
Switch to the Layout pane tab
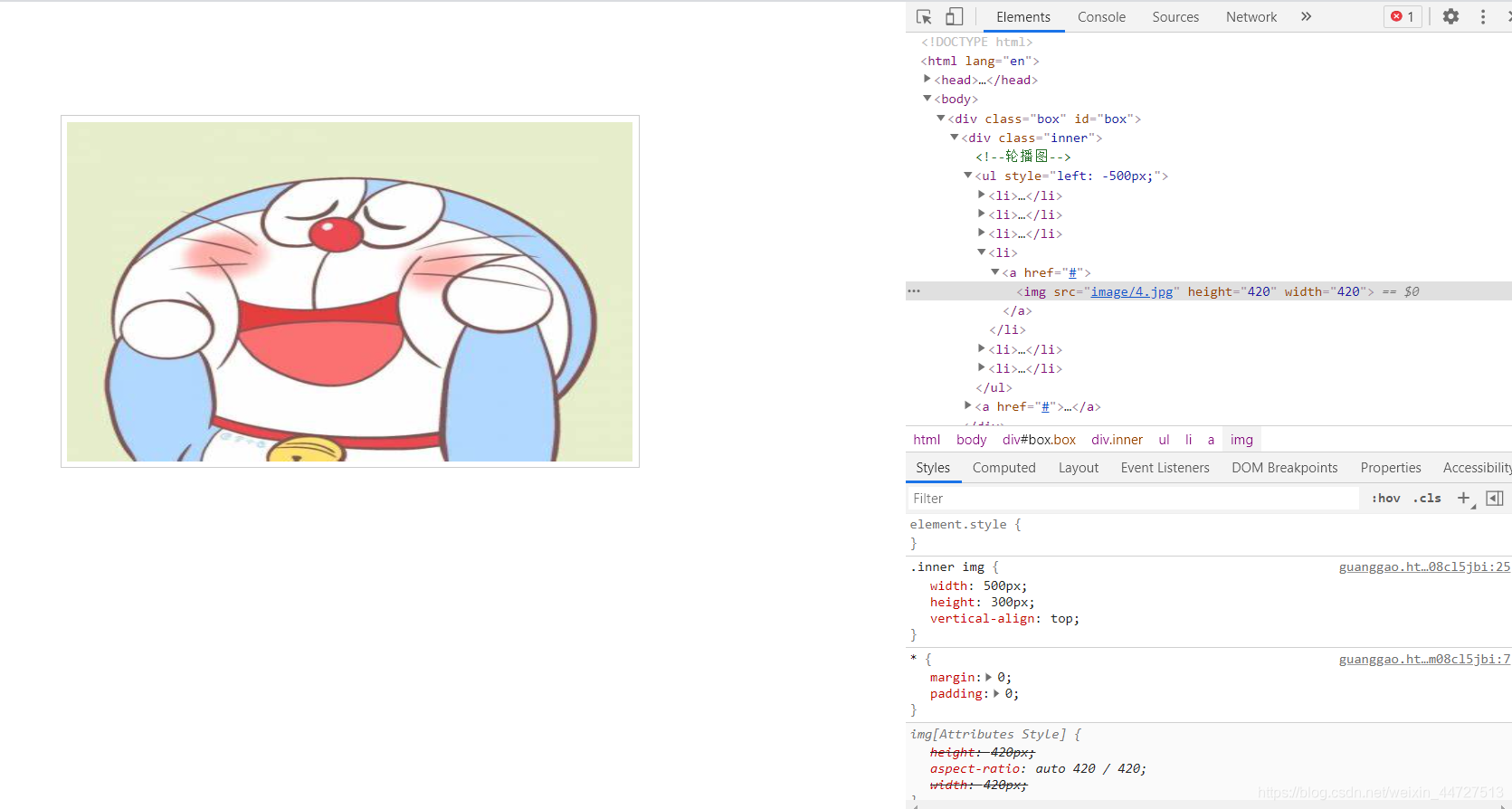tap(1079, 468)
